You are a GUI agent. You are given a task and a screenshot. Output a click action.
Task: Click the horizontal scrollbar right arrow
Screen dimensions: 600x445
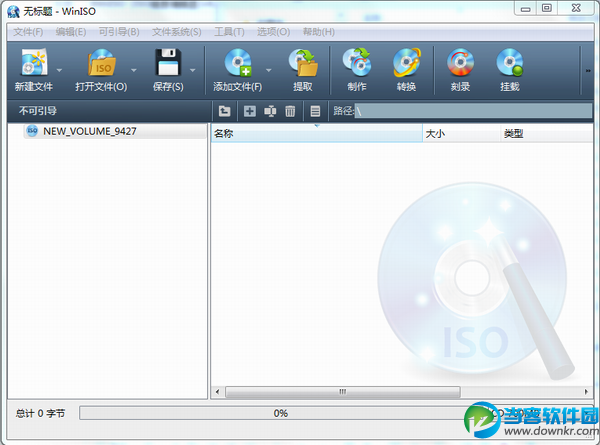tap(586, 391)
